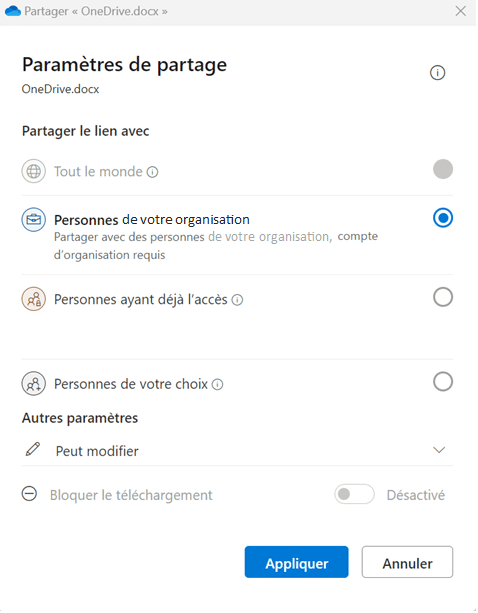Click the people-plus icon for chosen people
The width and height of the screenshot is (478, 613).
click(x=34, y=384)
